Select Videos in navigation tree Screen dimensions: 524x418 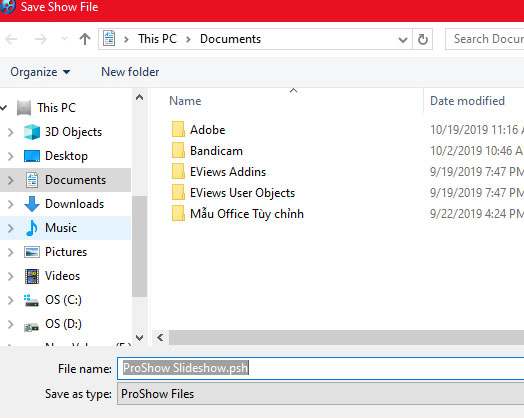62,276
